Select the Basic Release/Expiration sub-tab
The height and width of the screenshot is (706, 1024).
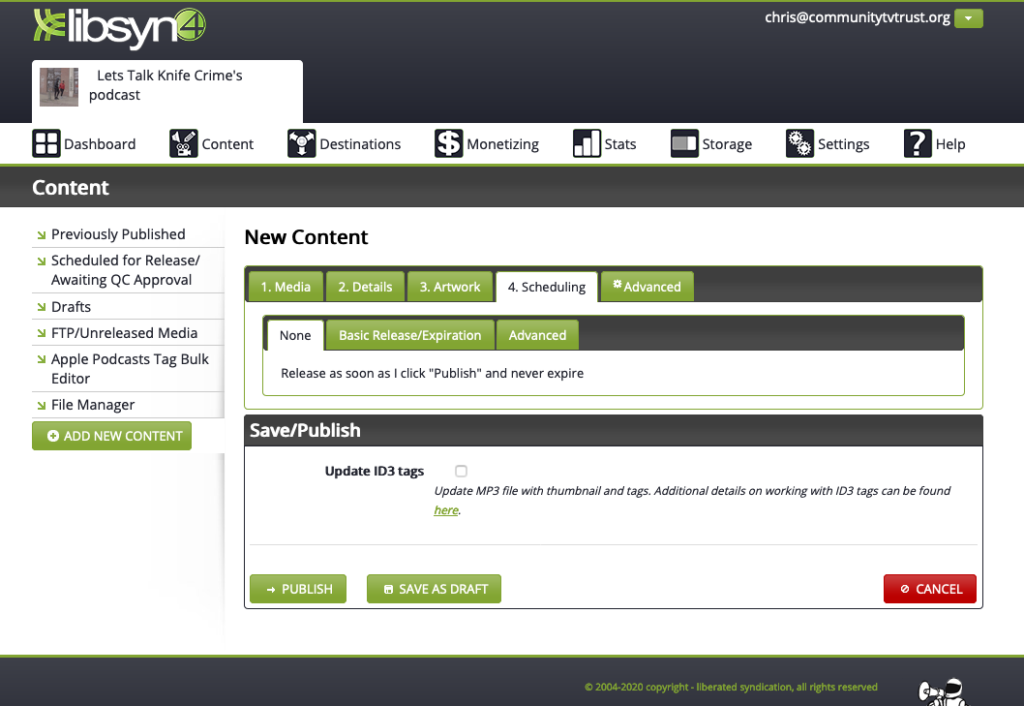coord(409,335)
